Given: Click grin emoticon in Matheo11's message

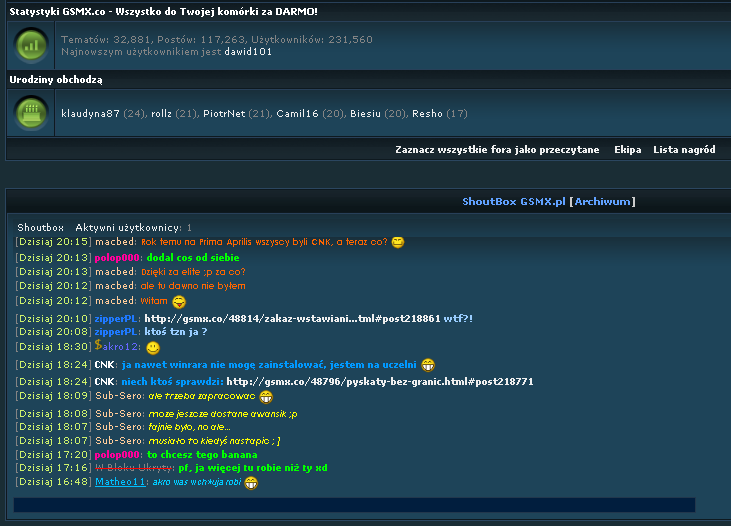Looking at the screenshot, I should 250,483.
